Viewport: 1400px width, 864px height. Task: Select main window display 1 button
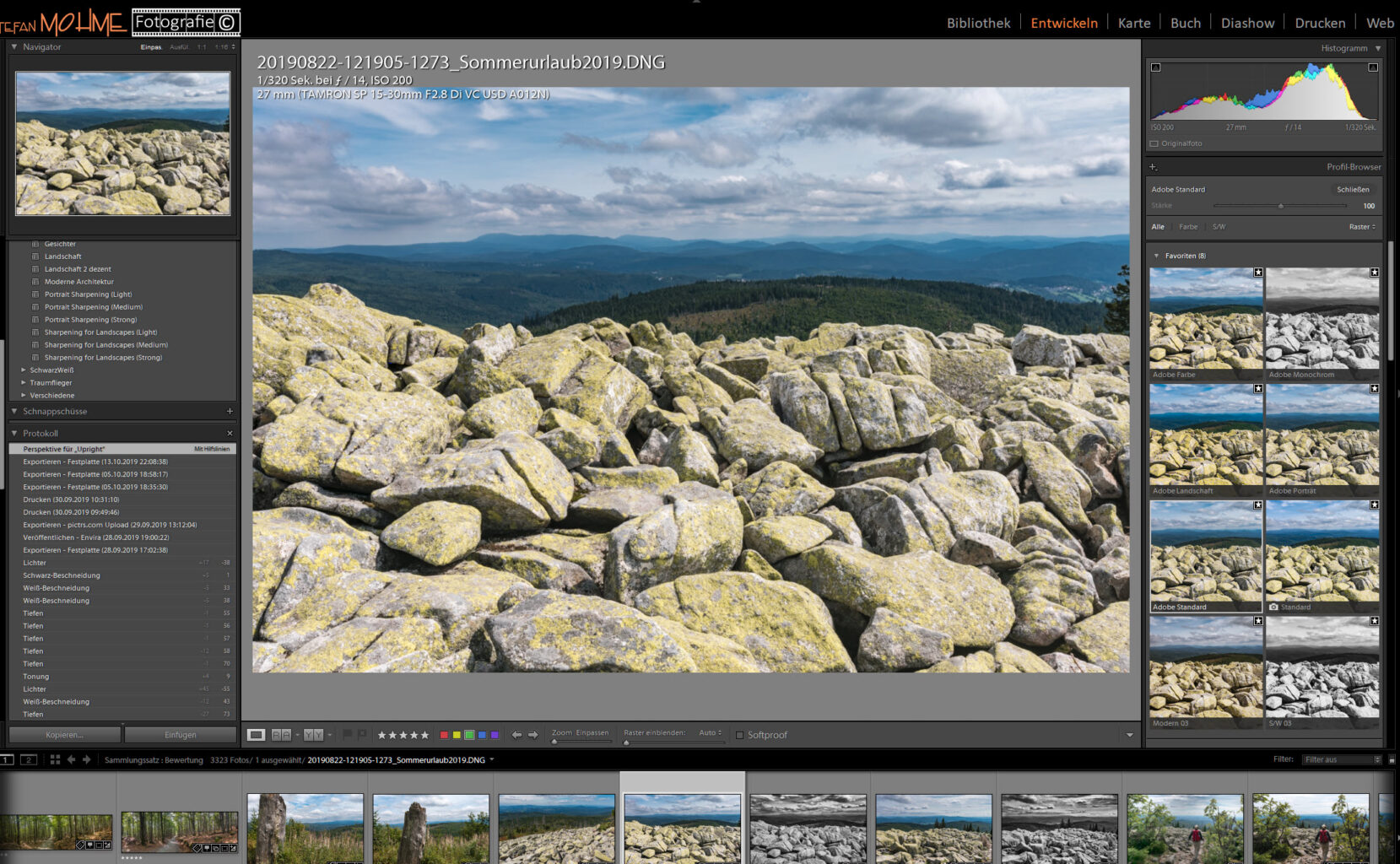tap(7, 760)
